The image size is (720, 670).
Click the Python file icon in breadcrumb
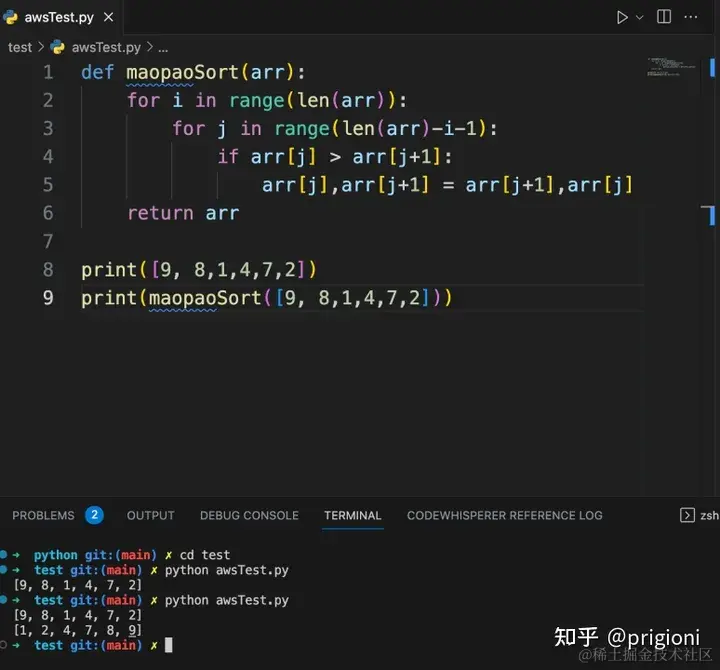tap(58, 47)
